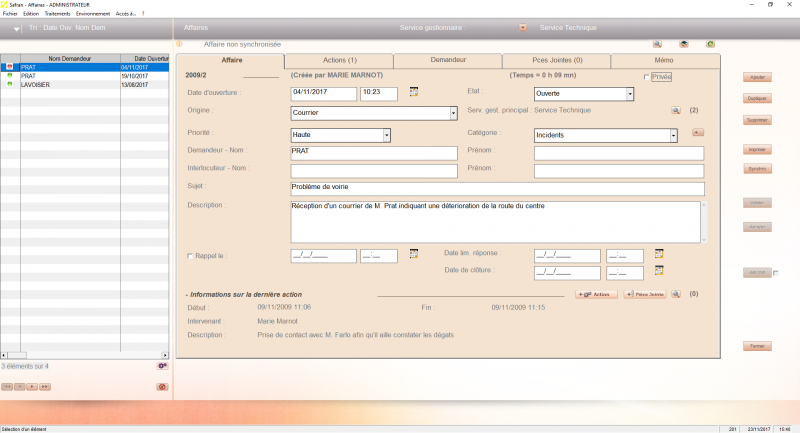Click the Imprimer button
The height and width of the screenshot is (433, 800).
tap(757, 149)
